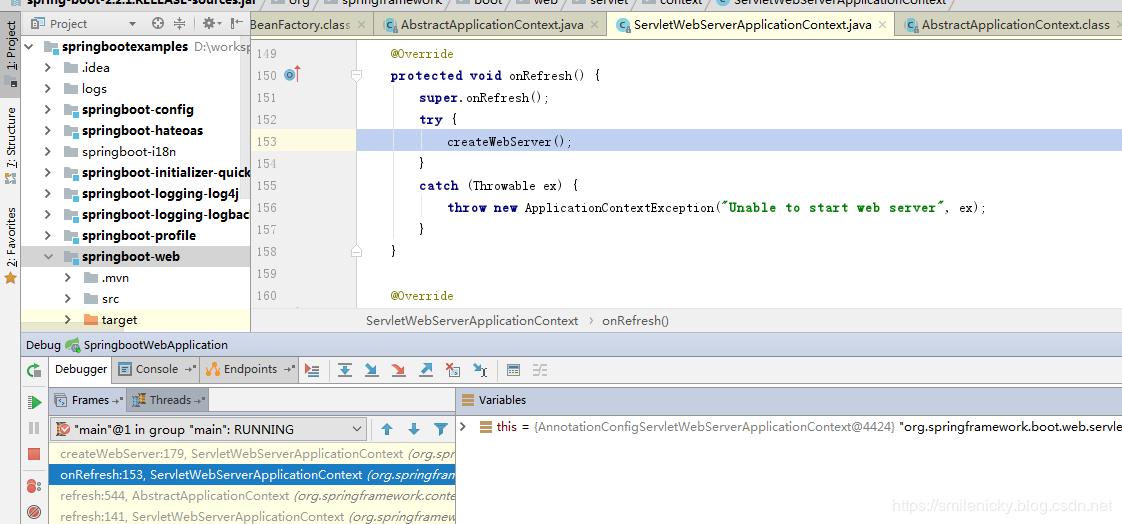Expand the springboot-hateoas module
Viewport: 1122px width, 524px height.
[x=48, y=131]
